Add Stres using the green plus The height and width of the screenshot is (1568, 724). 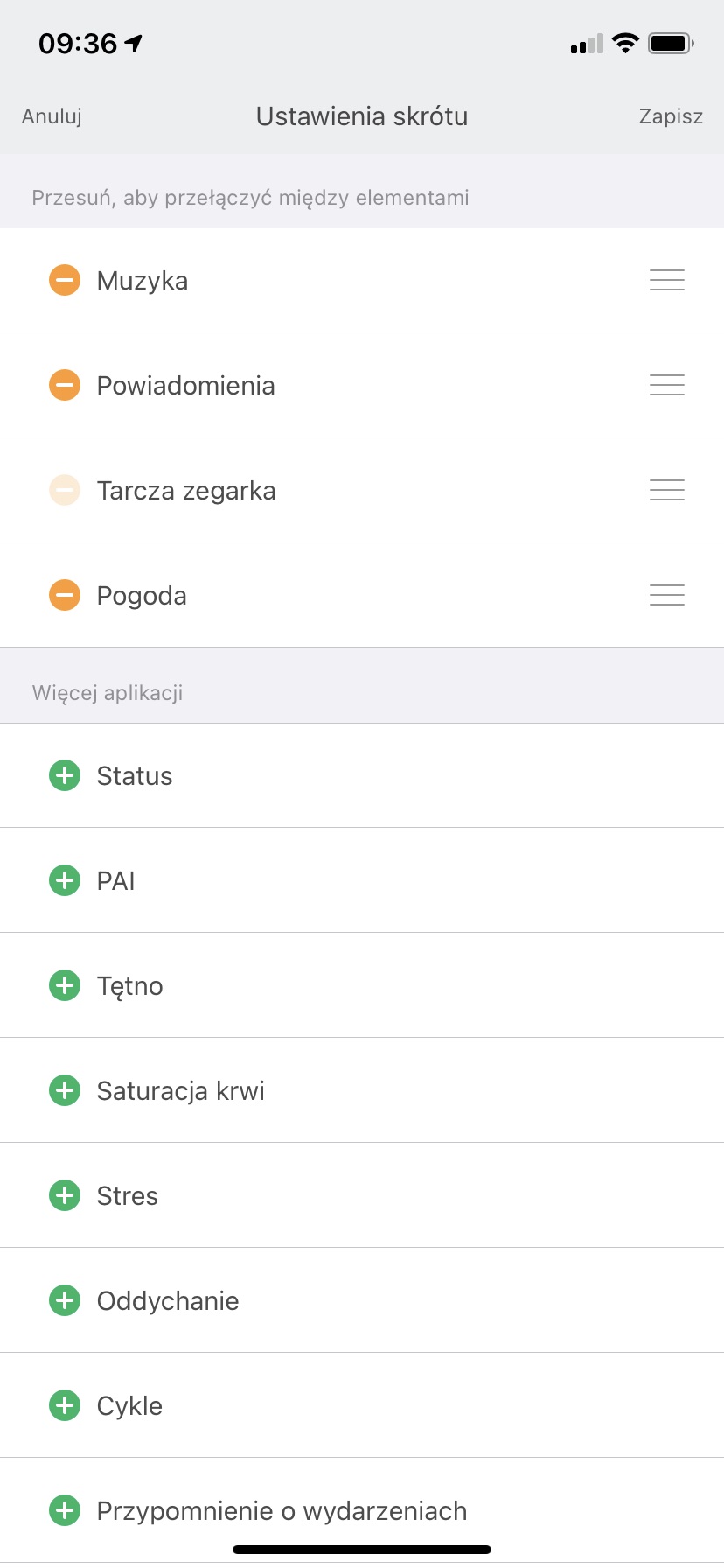pos(65,1195)
